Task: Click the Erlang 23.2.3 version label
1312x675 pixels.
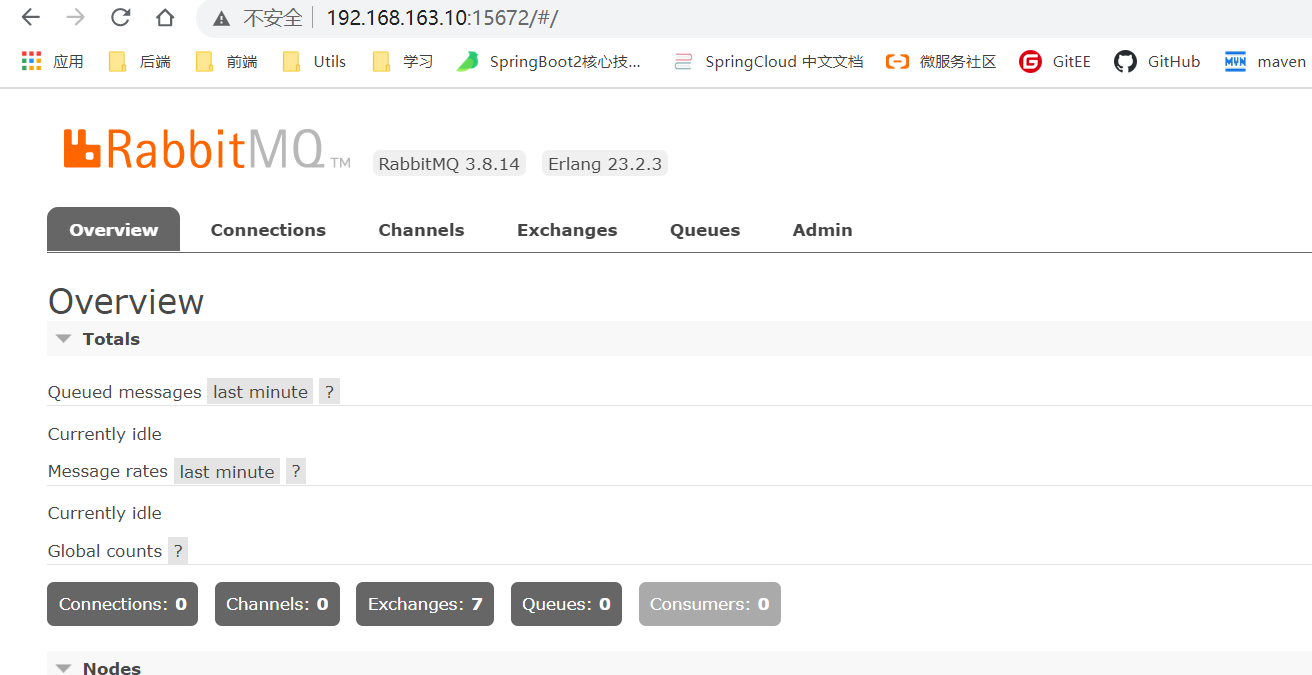Action: tap(604, 164)
